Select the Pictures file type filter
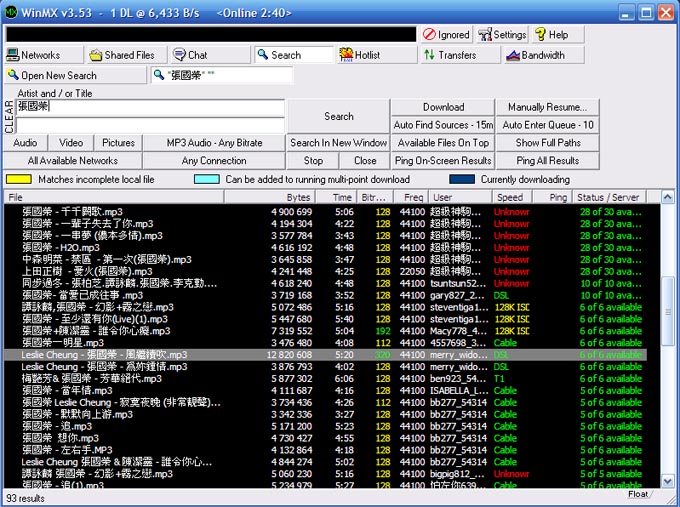The width and height of the screenshot is (680, 507). point(118,143)
